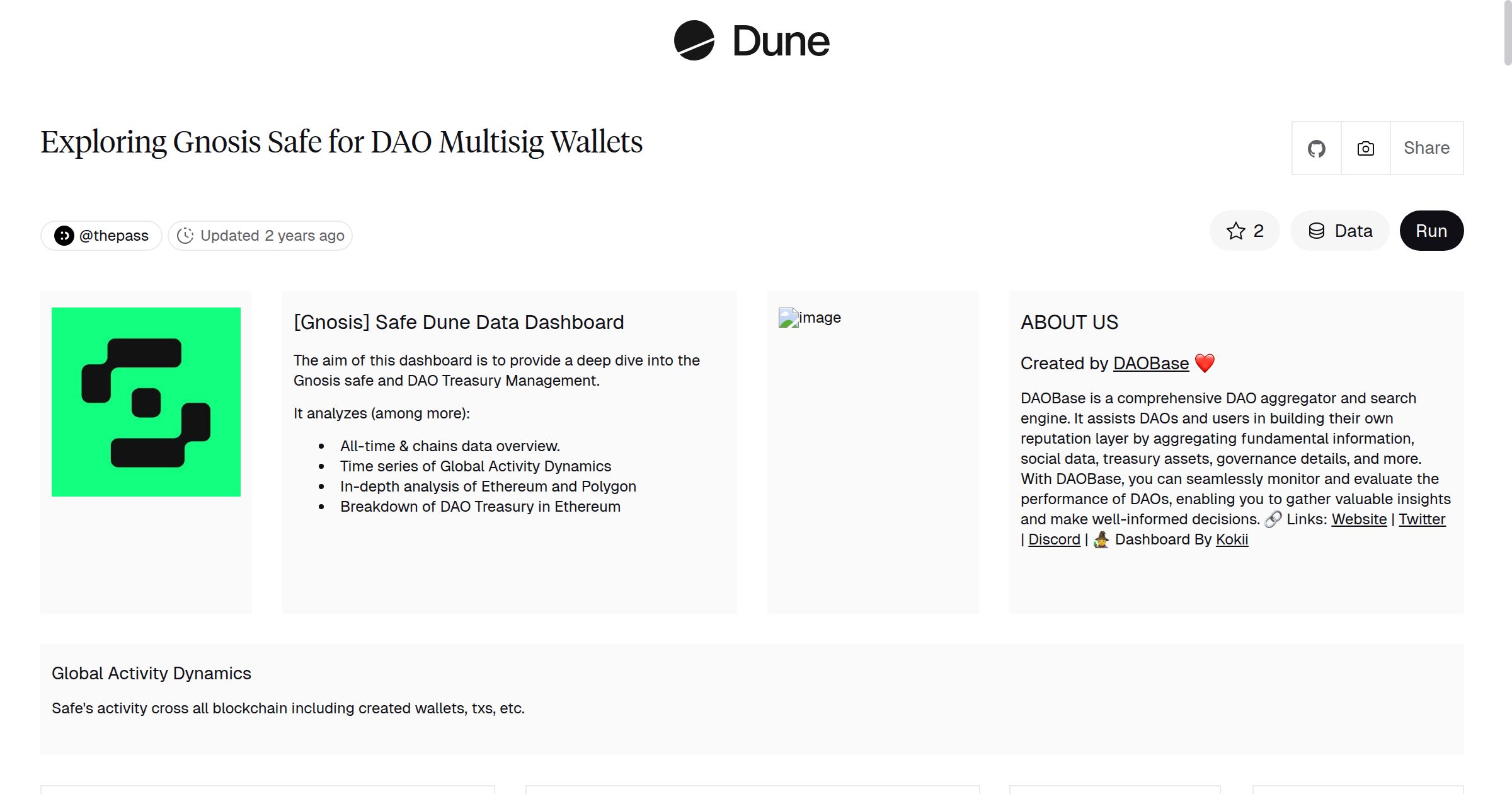
Task: Click the camera screenshot icon
Action: 1365,147
